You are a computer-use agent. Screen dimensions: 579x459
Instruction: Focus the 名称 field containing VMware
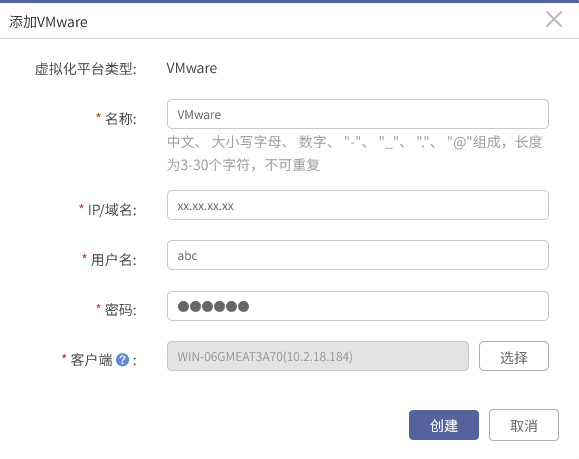point(357,114)
